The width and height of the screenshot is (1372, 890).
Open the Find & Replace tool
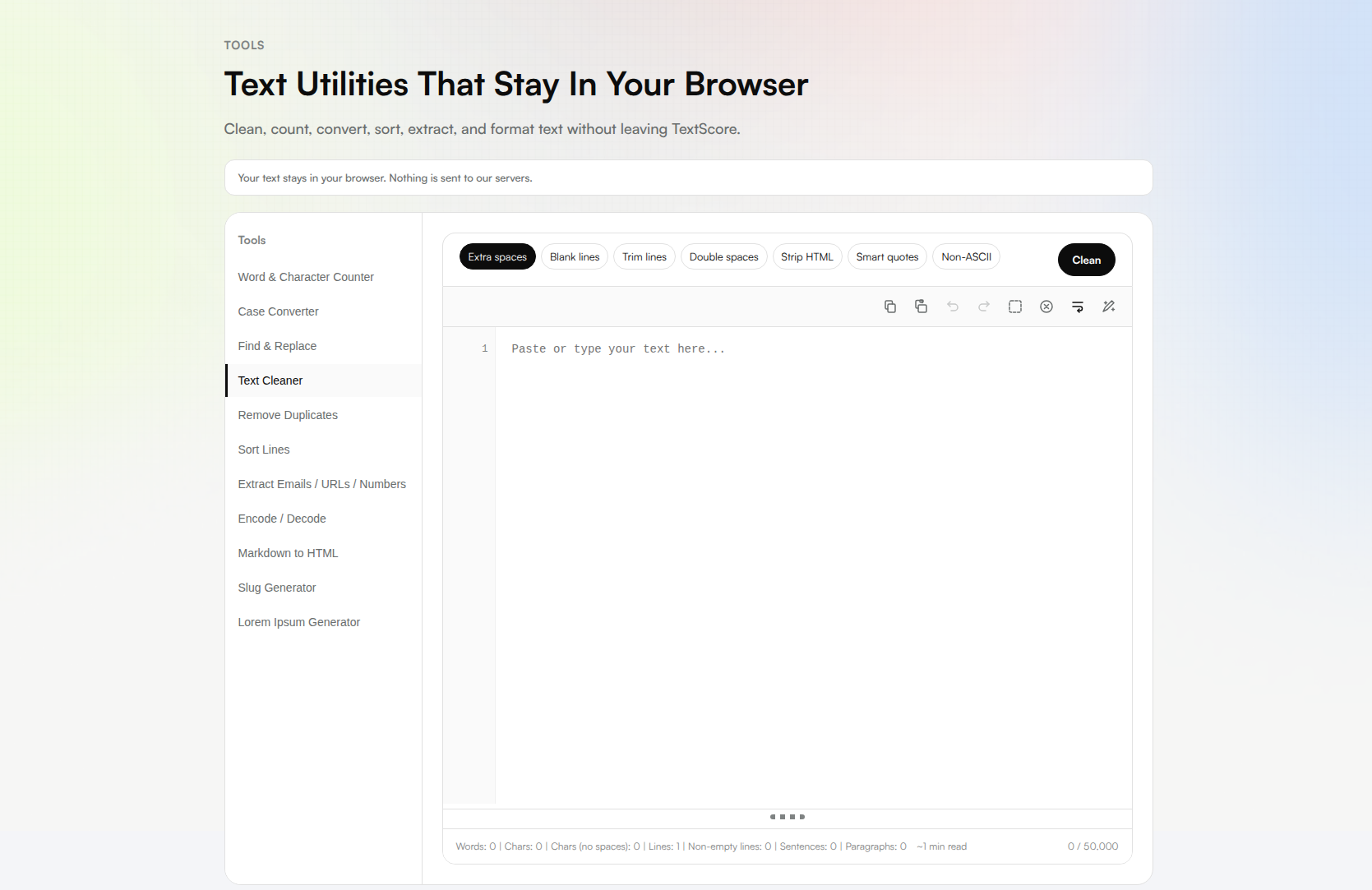[x=323, y=346]
